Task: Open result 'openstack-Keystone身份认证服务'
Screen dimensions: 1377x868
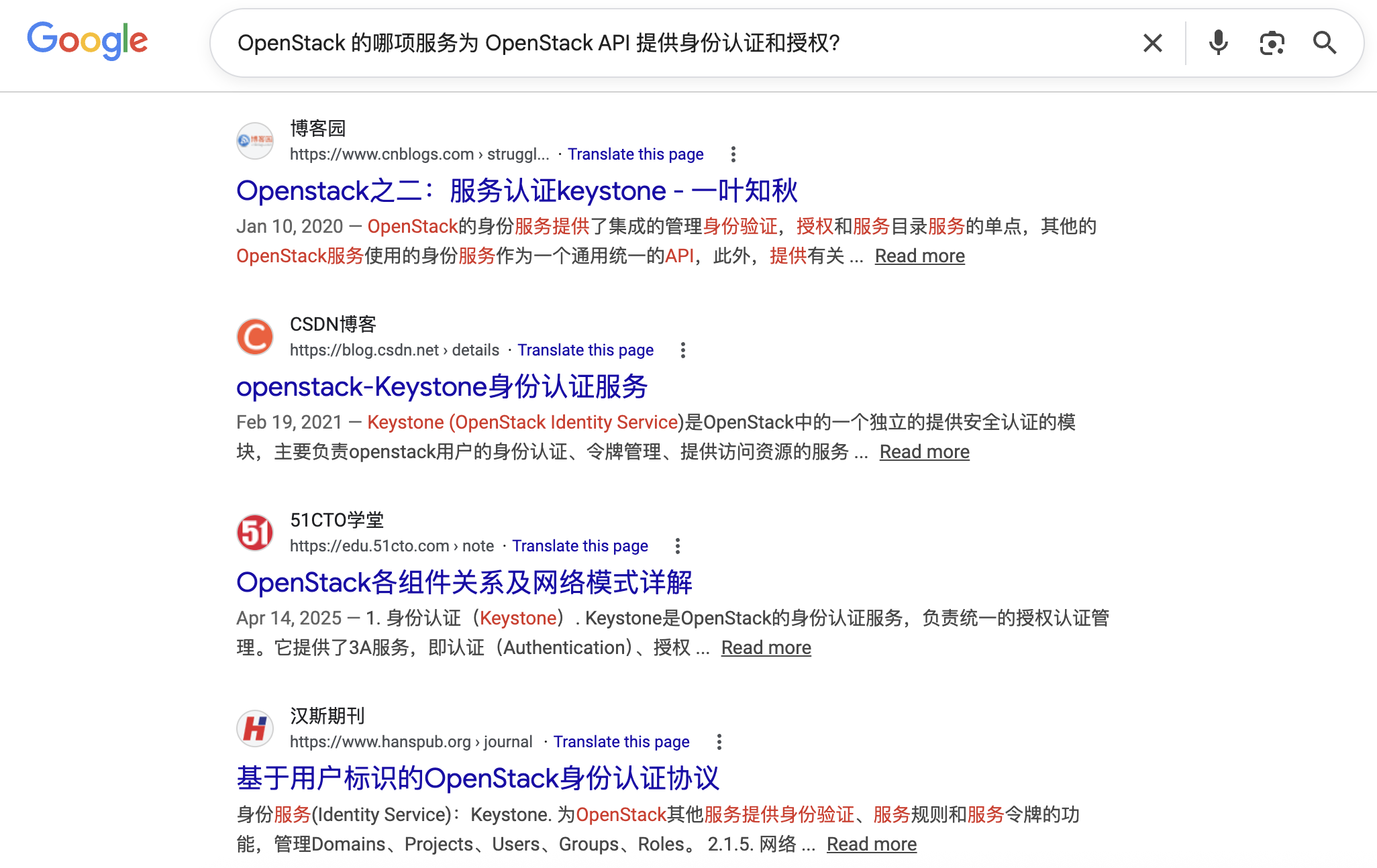Action: click(x=442, y=386)
